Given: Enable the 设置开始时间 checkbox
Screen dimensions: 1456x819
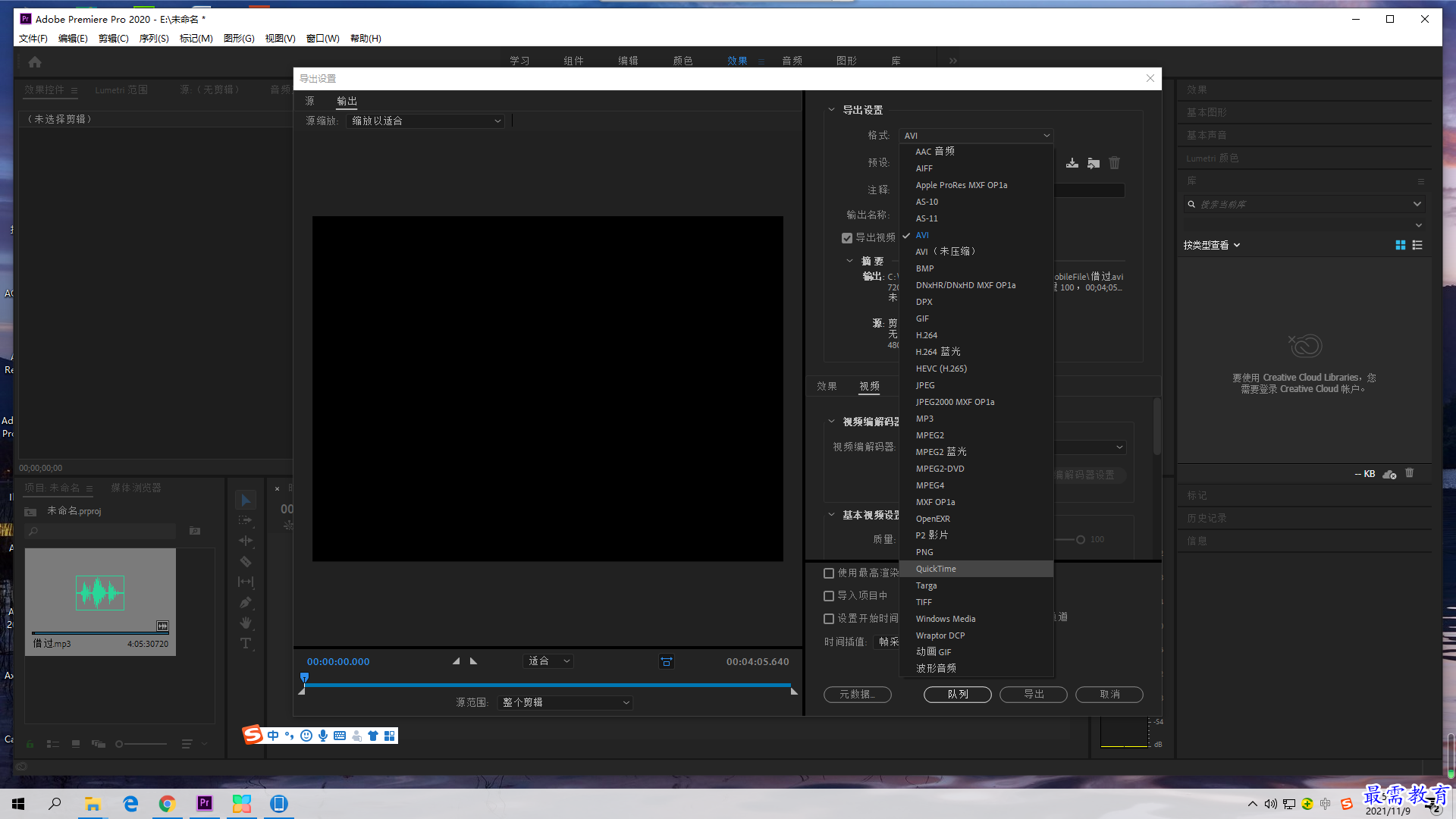Looking at the screenshot, I should [829, 619].
